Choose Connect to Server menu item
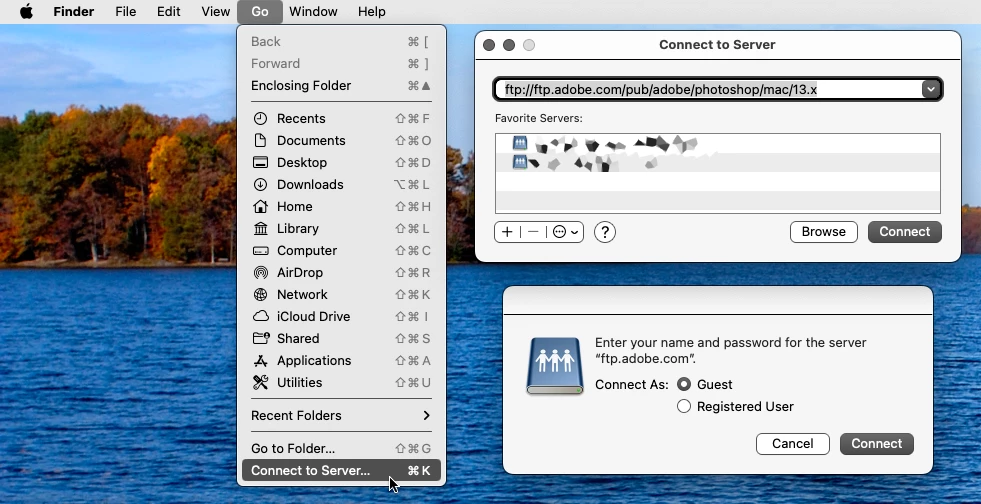 pos(341,470)
